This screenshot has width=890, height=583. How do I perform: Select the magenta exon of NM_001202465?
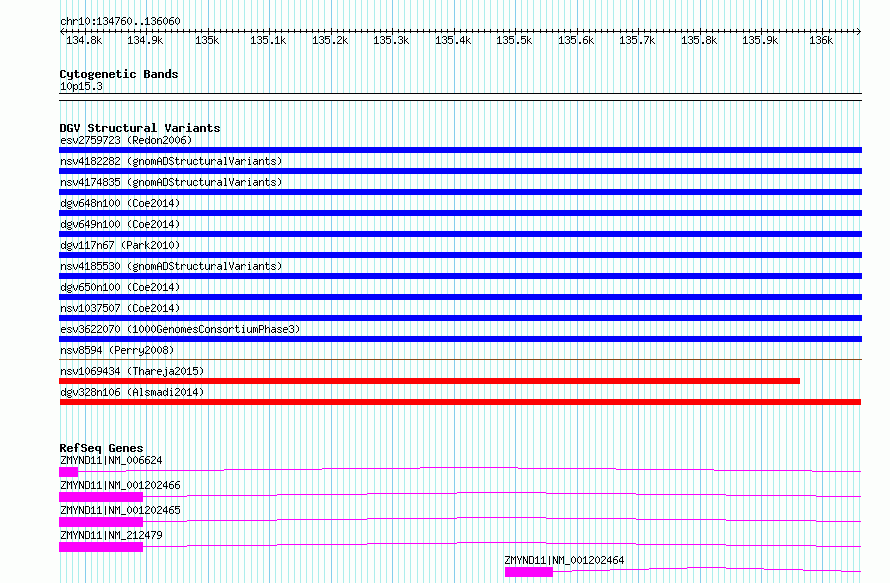101,522
